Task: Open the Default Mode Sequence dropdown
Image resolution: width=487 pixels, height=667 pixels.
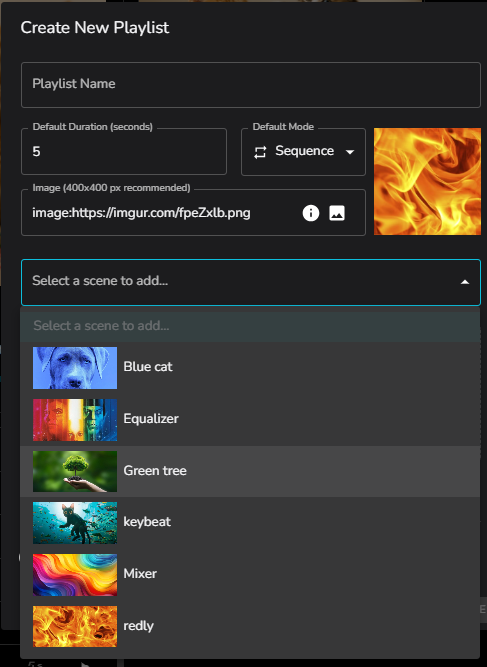Action: 303,152
